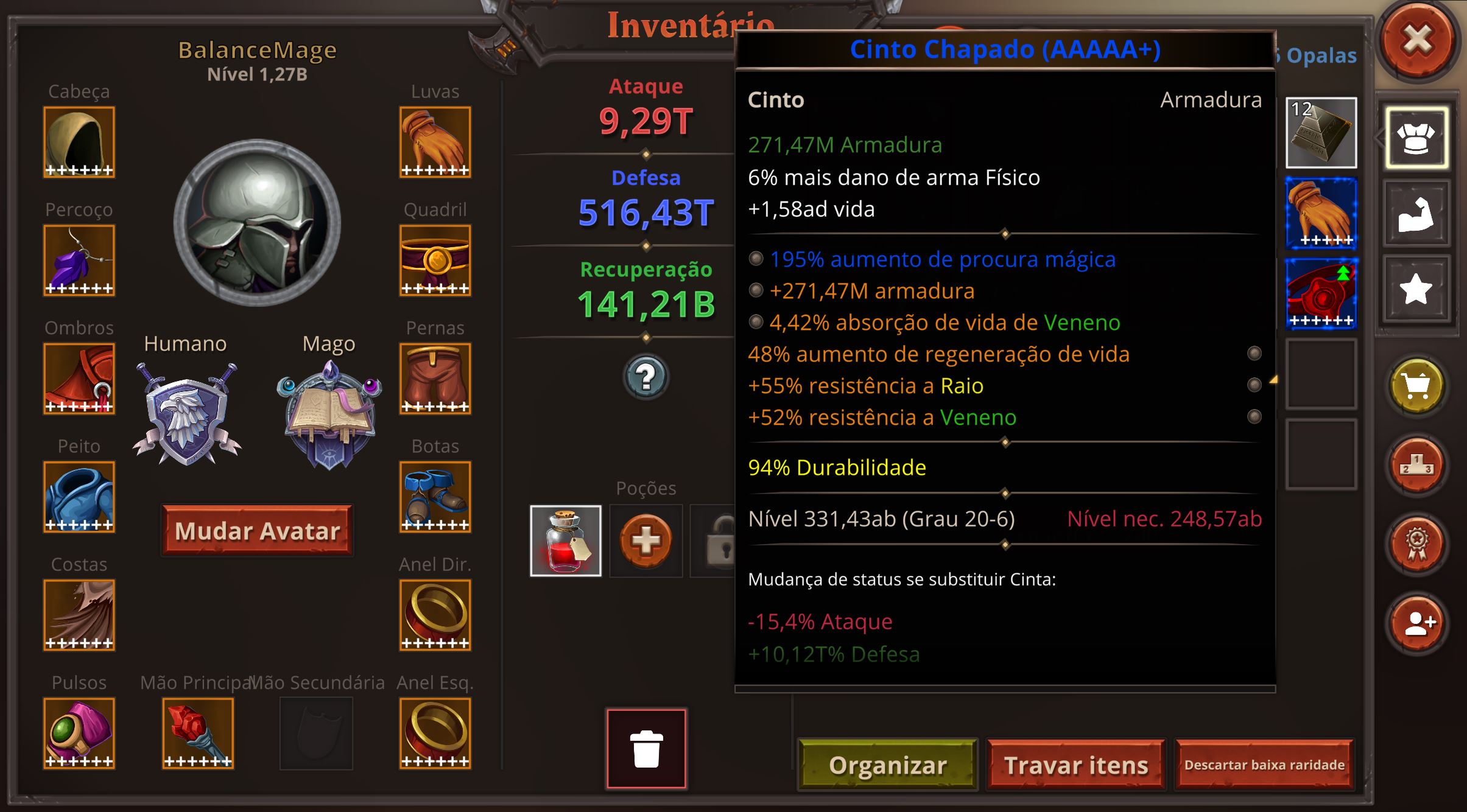Toggle the Raio resistance attribute dot
Image resolution: width=1467 pixels, height=812 pixels.
[1254, 385]
